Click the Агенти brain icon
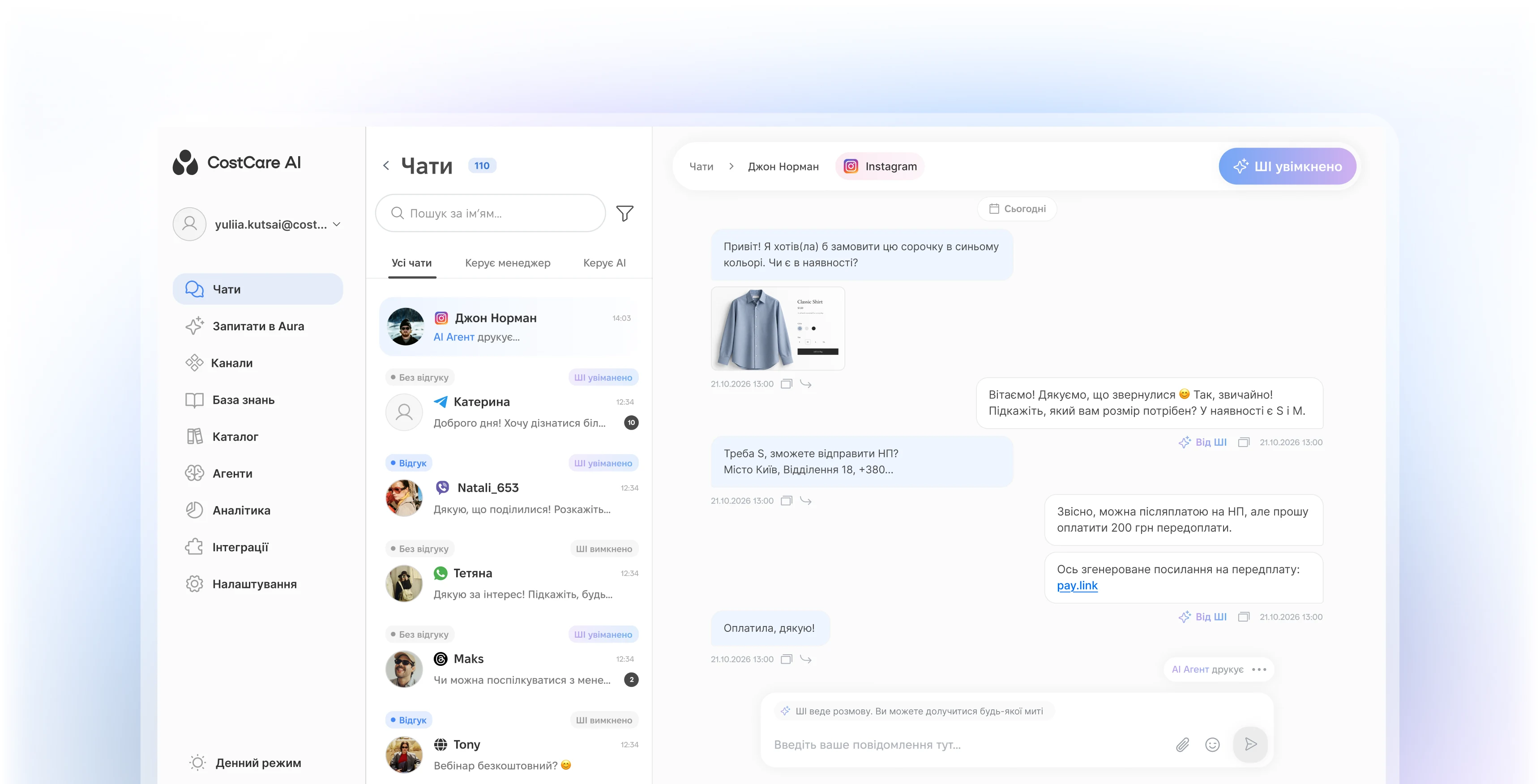This screenshot has height=784, width=1540. coord(194,473)
